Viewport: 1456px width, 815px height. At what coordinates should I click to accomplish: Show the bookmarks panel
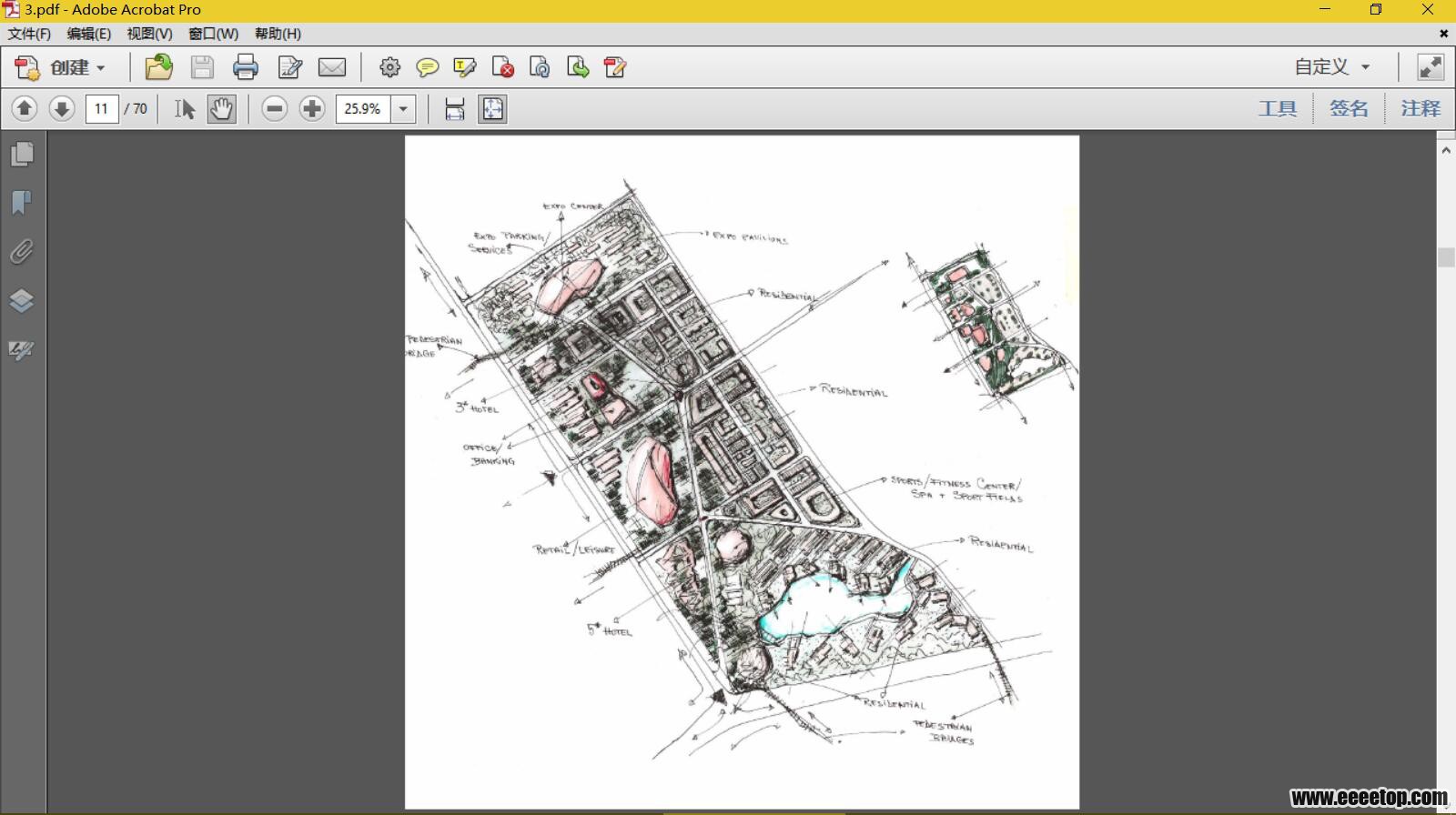(22, 202)
